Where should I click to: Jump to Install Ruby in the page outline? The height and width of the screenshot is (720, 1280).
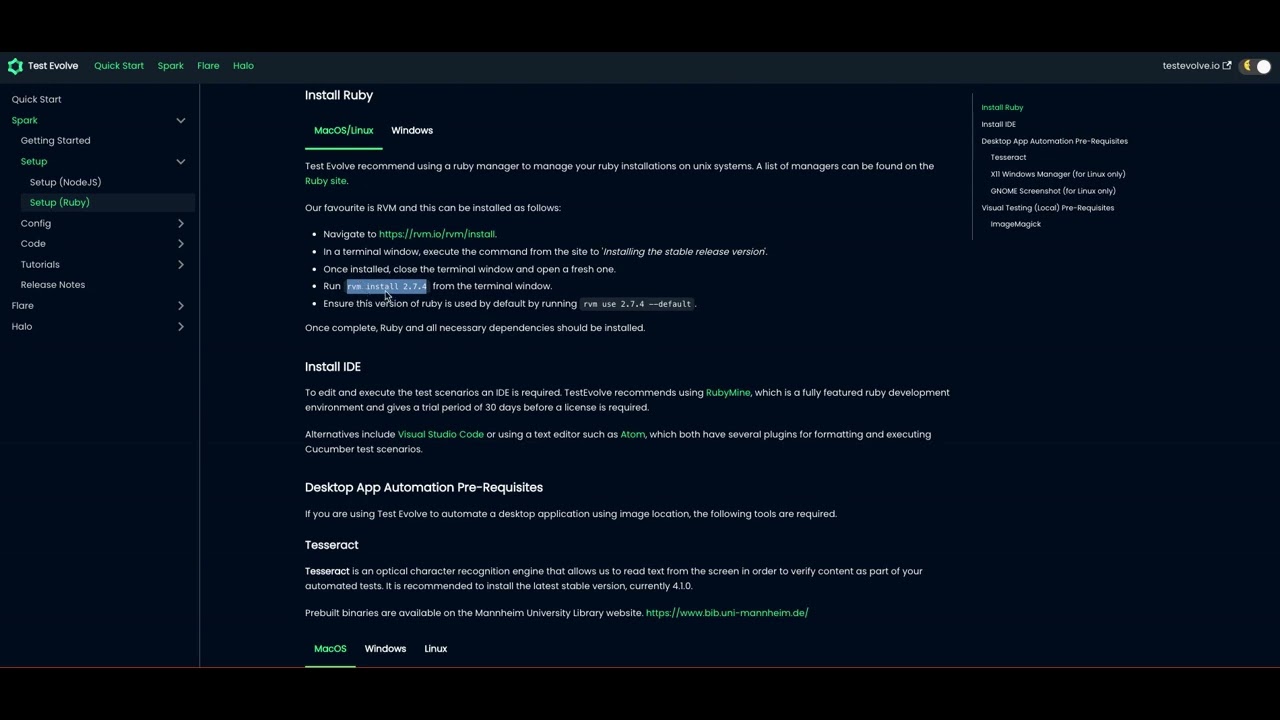[1002, 107]
